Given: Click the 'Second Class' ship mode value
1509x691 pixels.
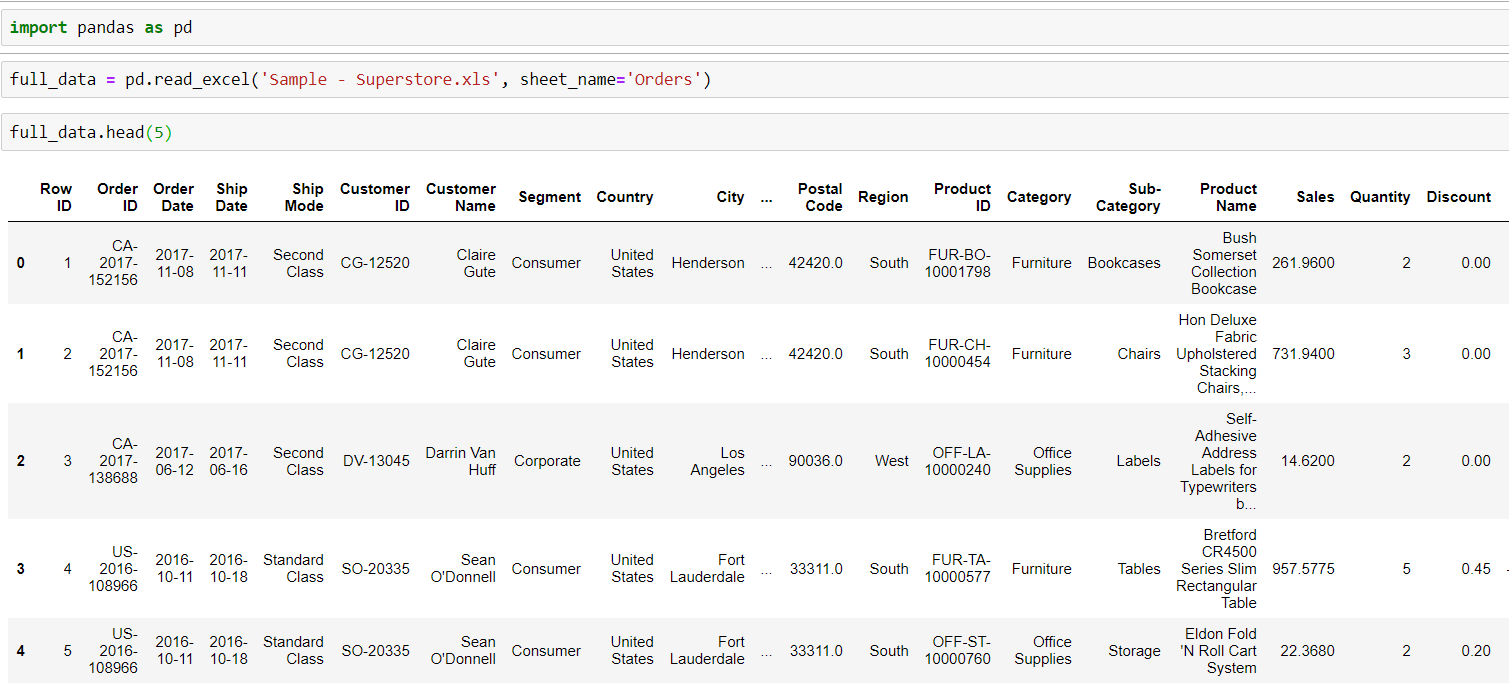Looking at the screenshot, I should pyautogui.click(x=297, y=263).
